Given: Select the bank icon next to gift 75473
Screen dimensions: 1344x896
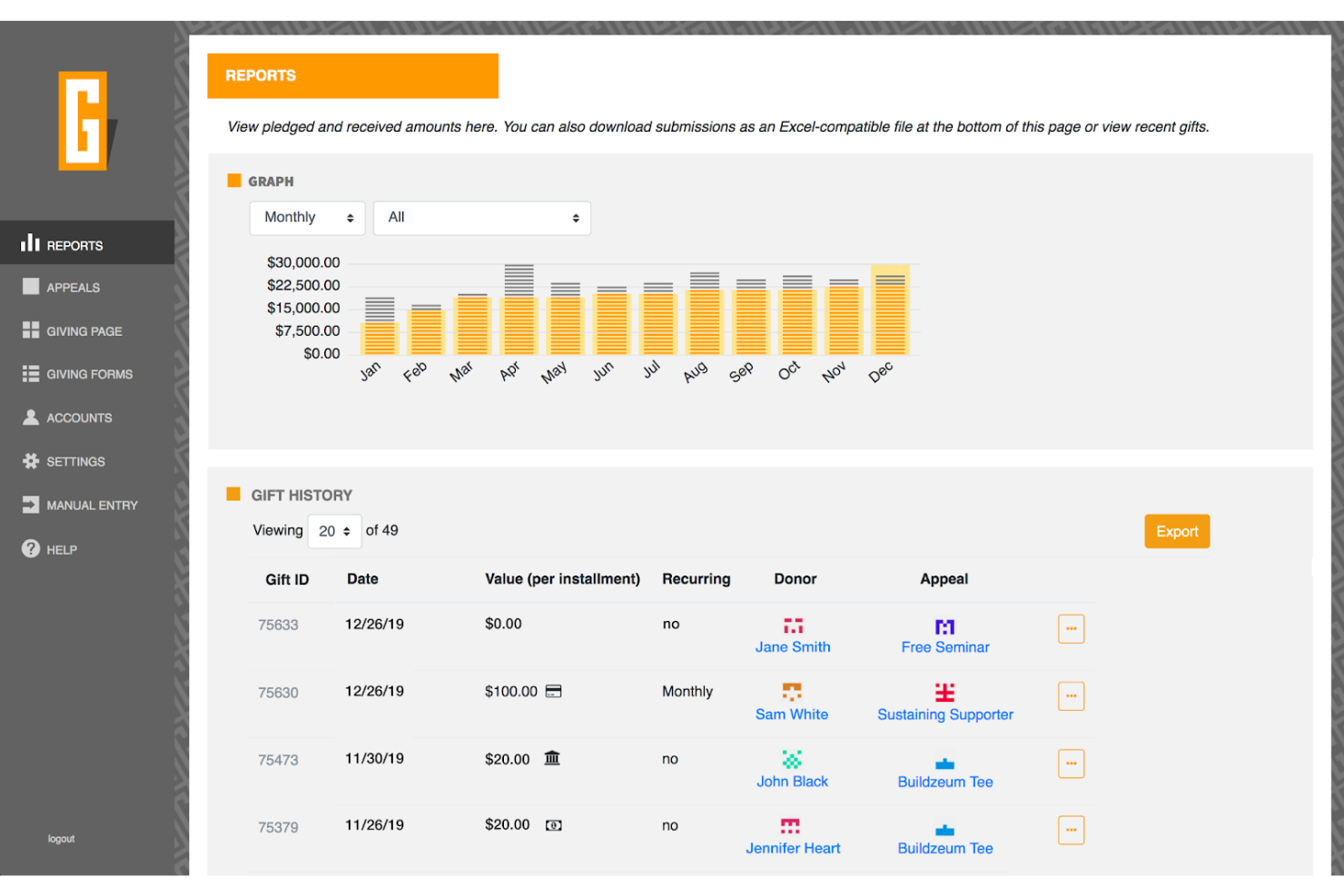Looking at the screenshot, I should click(553, 759).
